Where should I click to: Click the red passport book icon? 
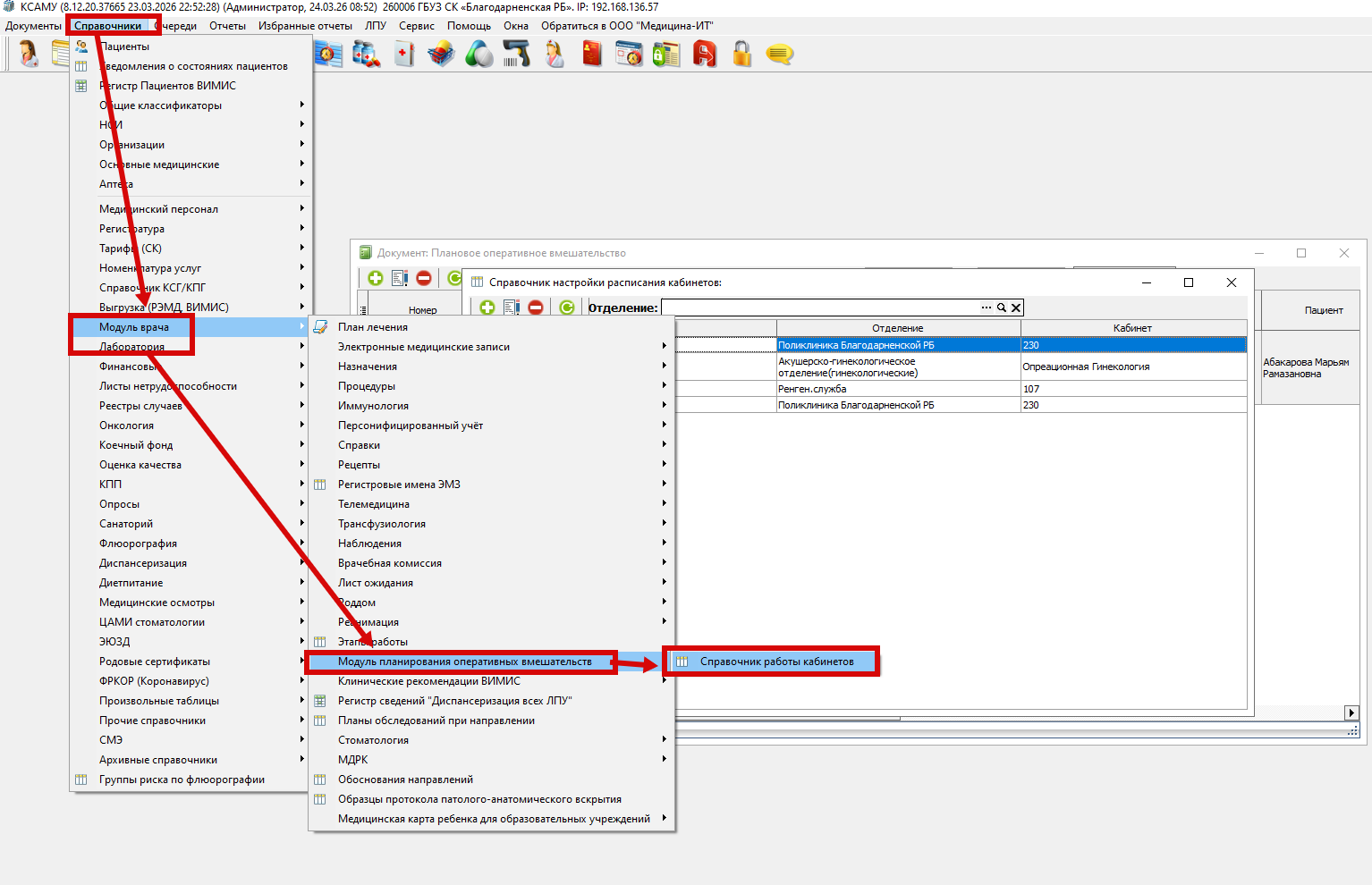(x=591, y=55)
